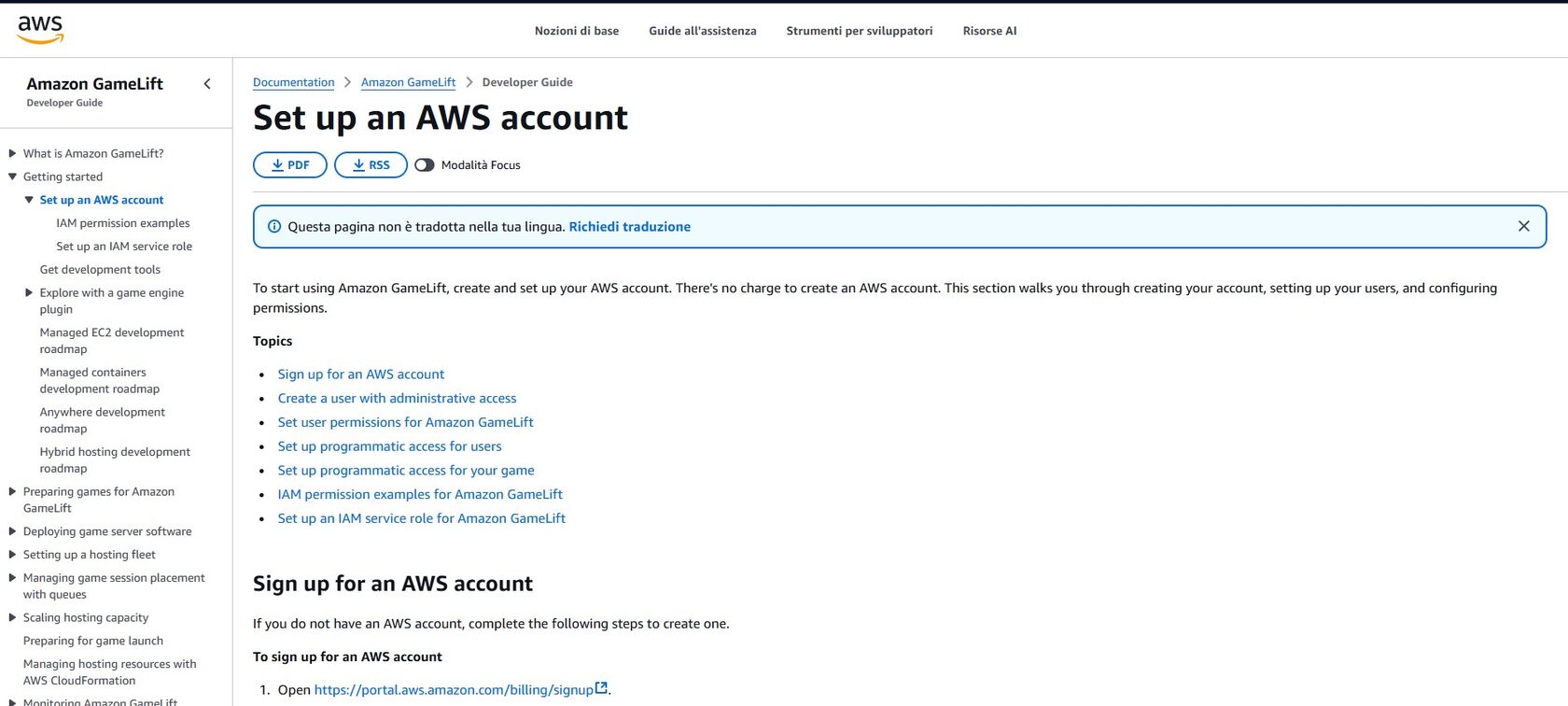The width and height of the screenshot is (1568, 706).
Task: Open 'Set up programmatic access for users' link
Action: pos(389,446)
